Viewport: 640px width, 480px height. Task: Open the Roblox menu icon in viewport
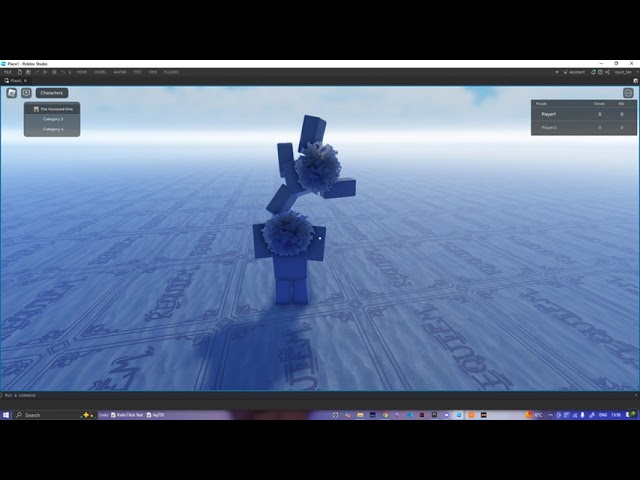click(x=11, y=93)
